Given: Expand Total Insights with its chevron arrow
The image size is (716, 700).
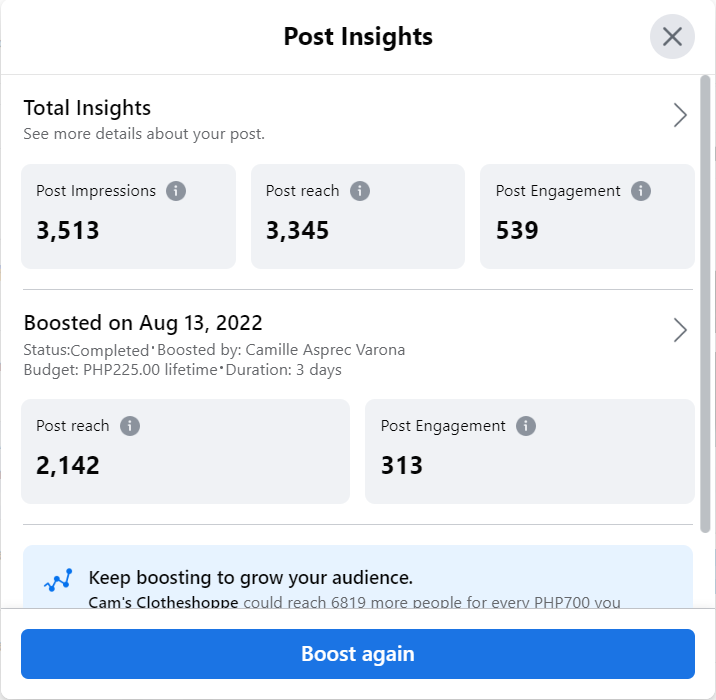Looking at the screenshot, I should [x=680, y=115].
